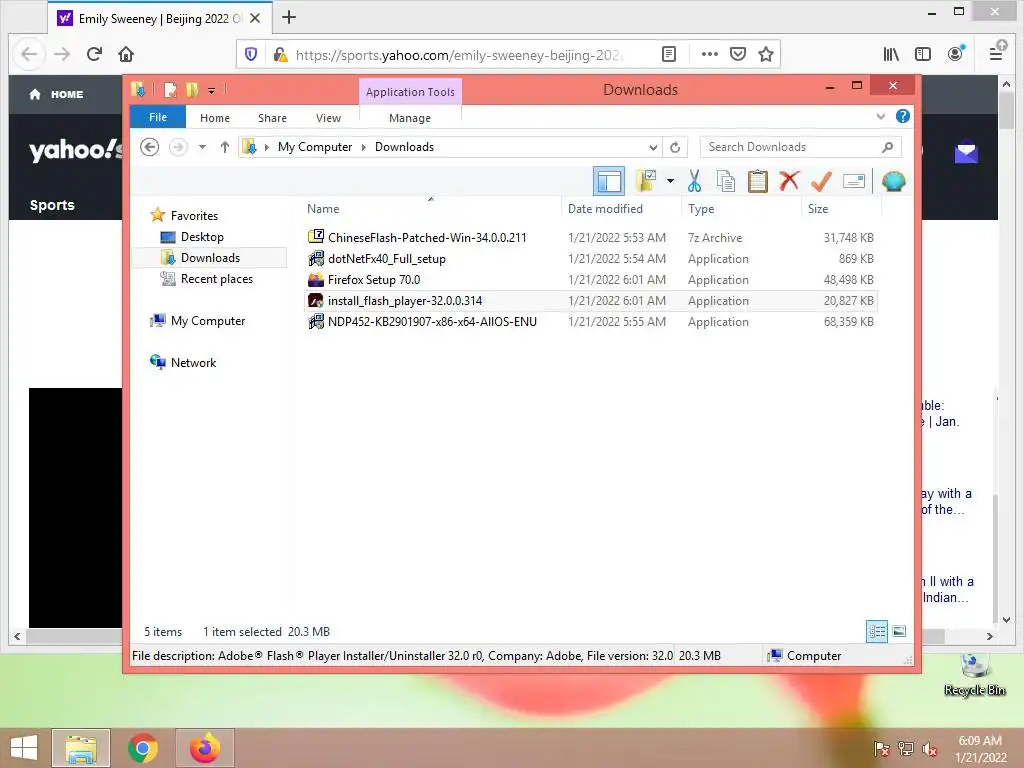Open the Share ribbon tab
Viewport: 1024px width, 768px height.
tap(272, 118)
